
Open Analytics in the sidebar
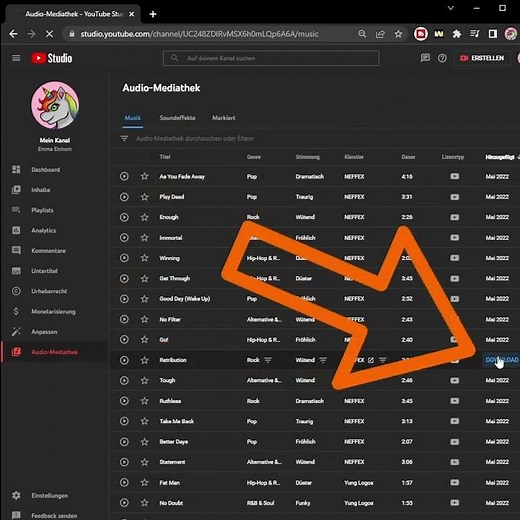[53, 230]
